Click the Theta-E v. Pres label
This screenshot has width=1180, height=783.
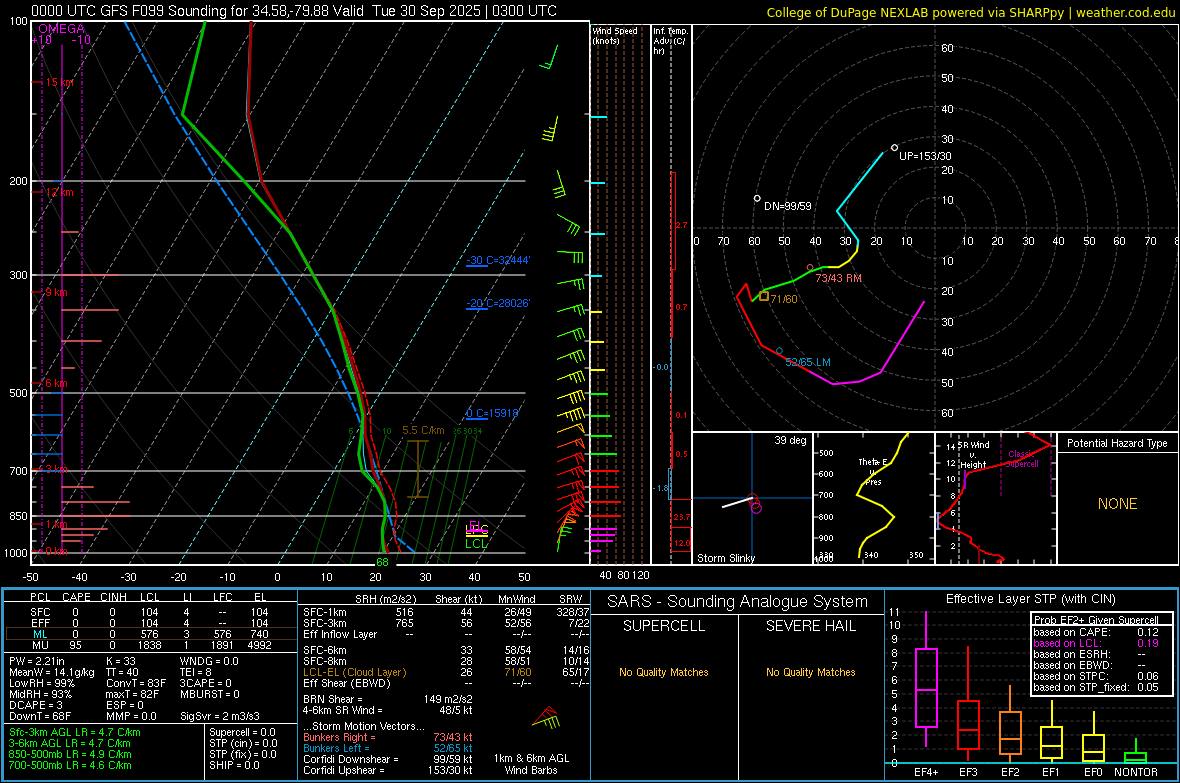(x=873, y=471)
